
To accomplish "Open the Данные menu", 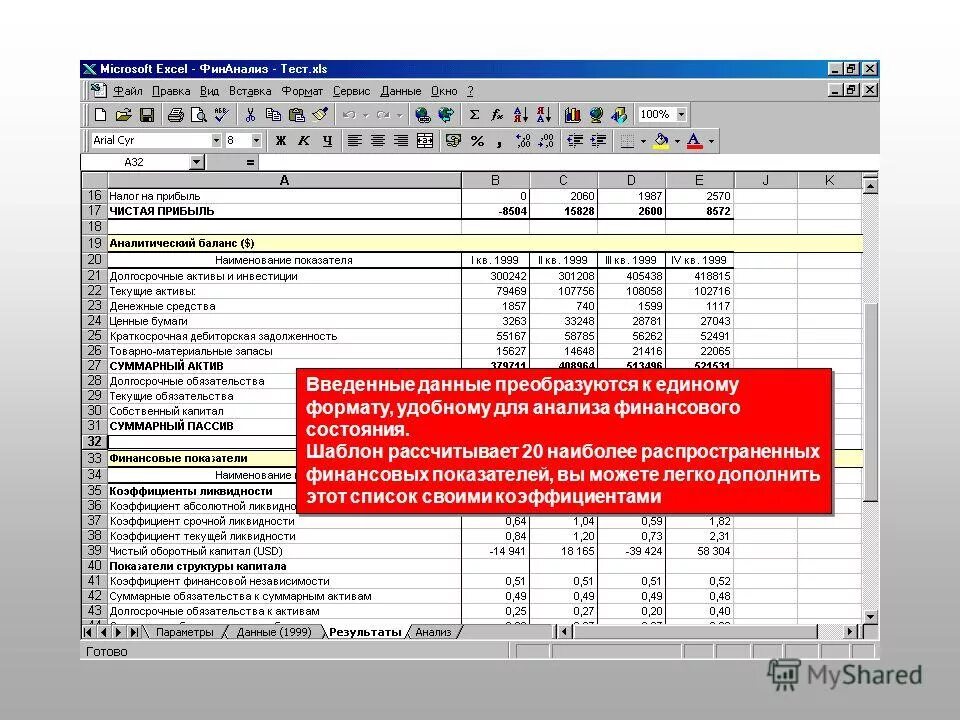I will (x=400, y=91).
